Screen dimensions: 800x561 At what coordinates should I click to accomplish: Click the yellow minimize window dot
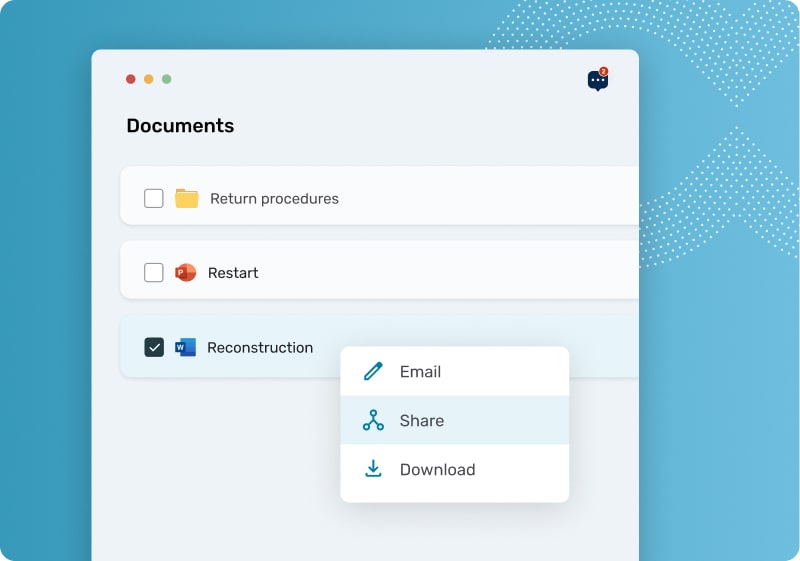[x=148, y=79]
